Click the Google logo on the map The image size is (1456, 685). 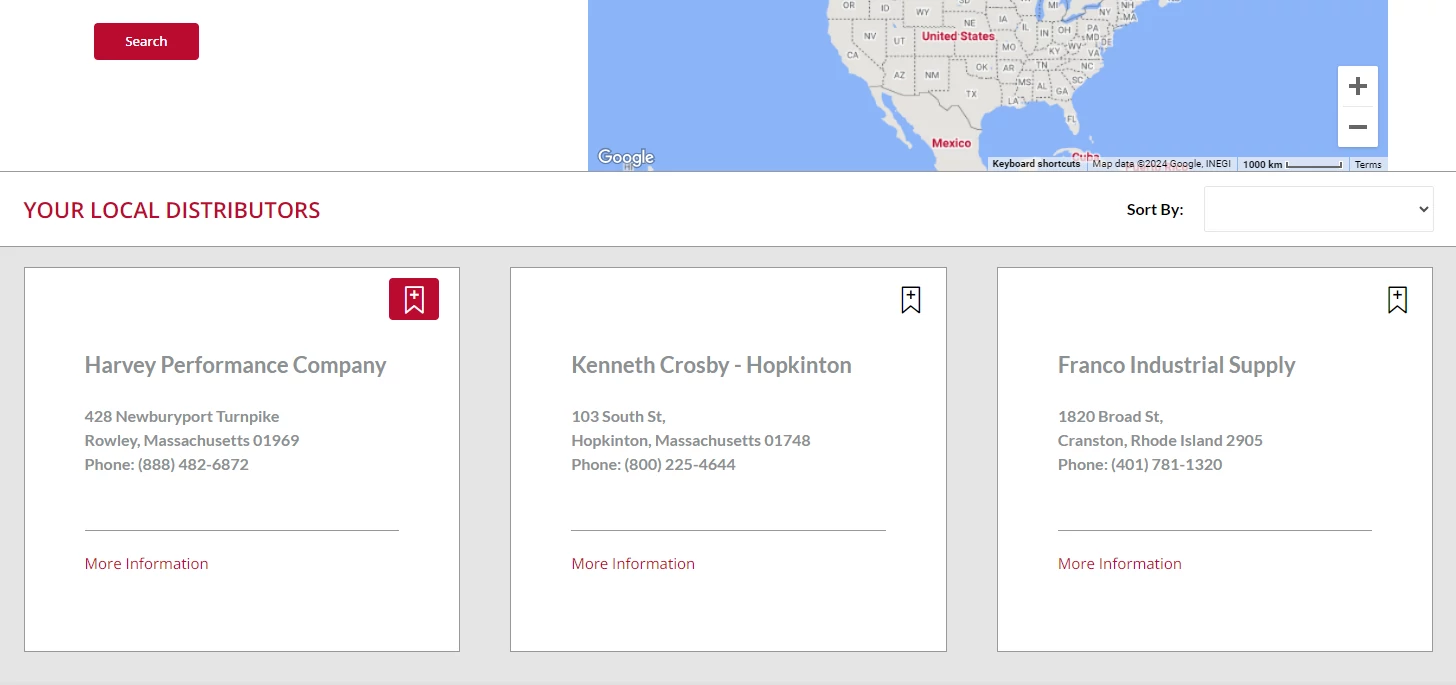[625, 157]
